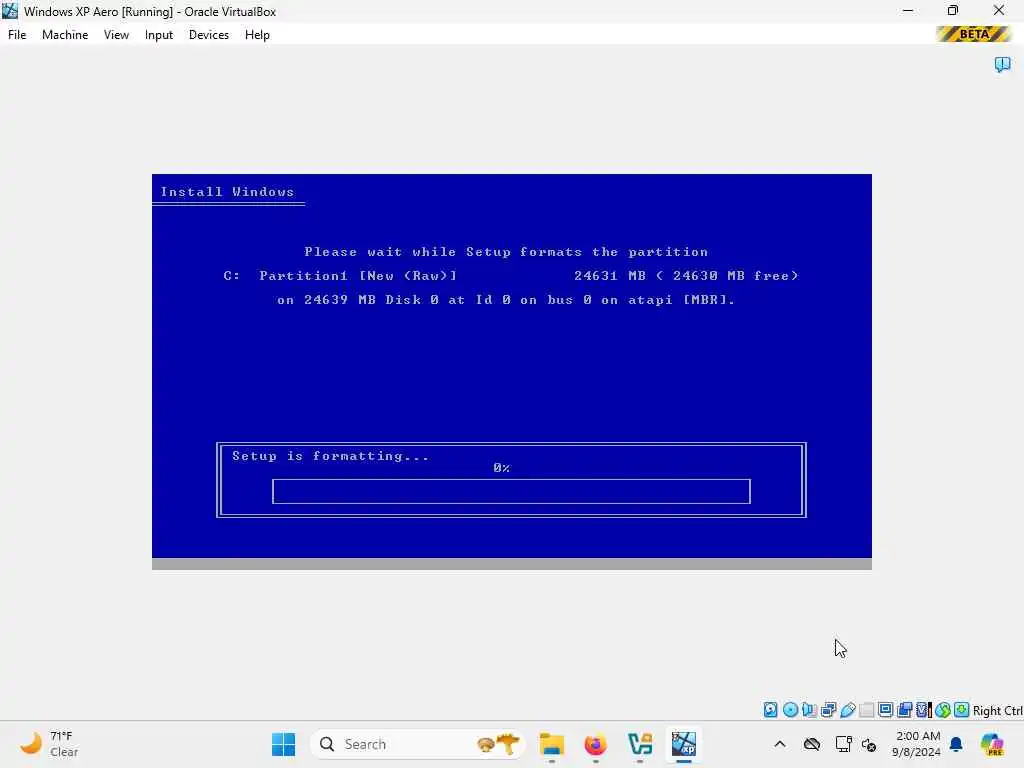This screenshot has width=1024, height=768.
Task: Click the taskbar Search box
Action: (418, 744)
